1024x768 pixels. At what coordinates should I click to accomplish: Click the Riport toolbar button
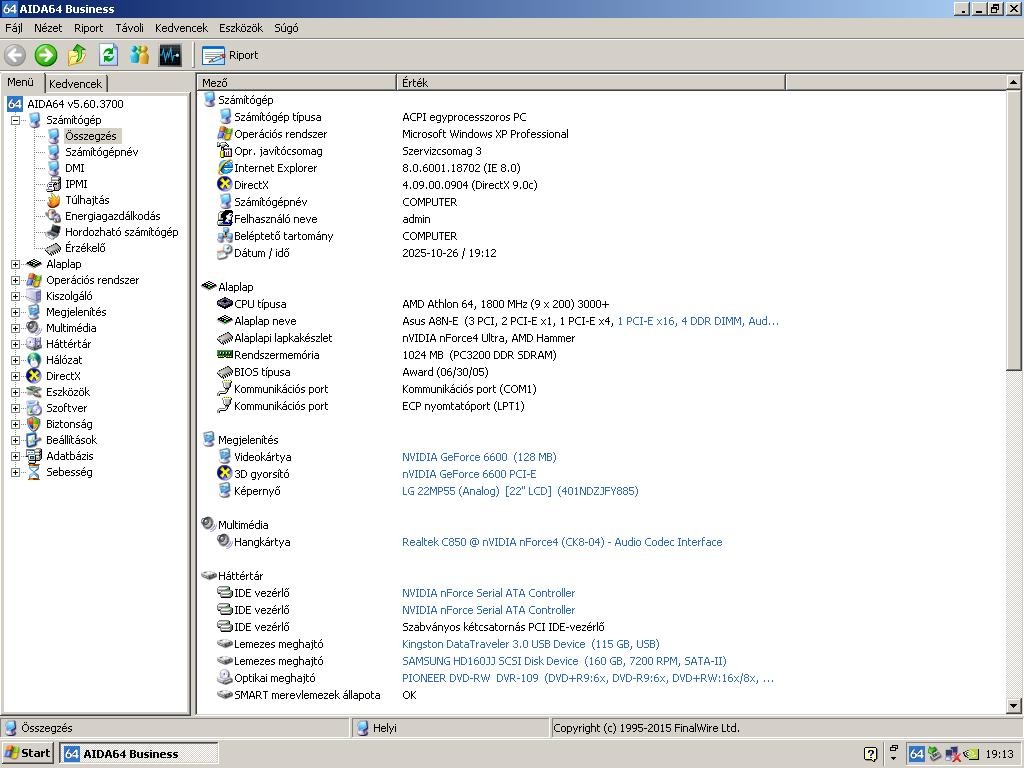(x=230, y=56)
